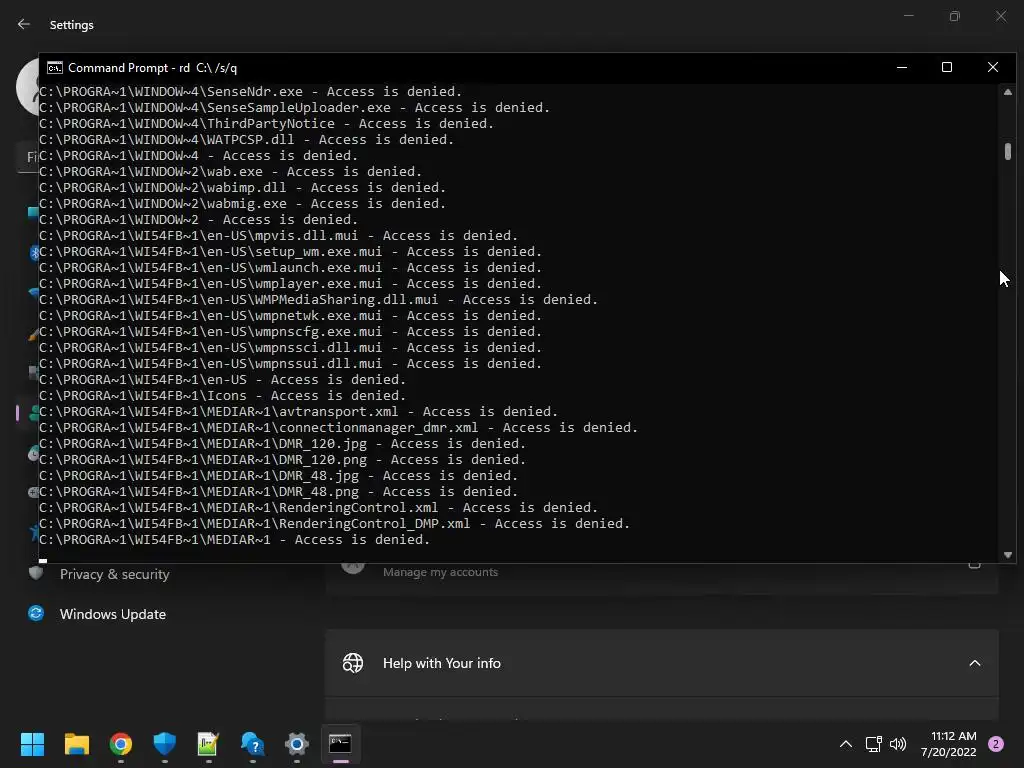Click the Command Prompt scrollbar thumb
Image resolution: width=1024 pixels, height=768 pixels.
pyautogui.click(x=1008, y=151)
